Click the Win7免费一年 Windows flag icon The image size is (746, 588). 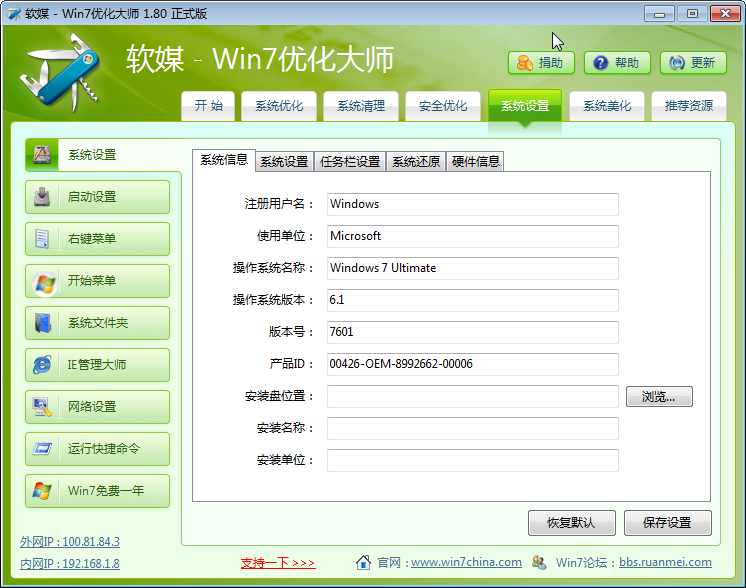click(42, 490)
